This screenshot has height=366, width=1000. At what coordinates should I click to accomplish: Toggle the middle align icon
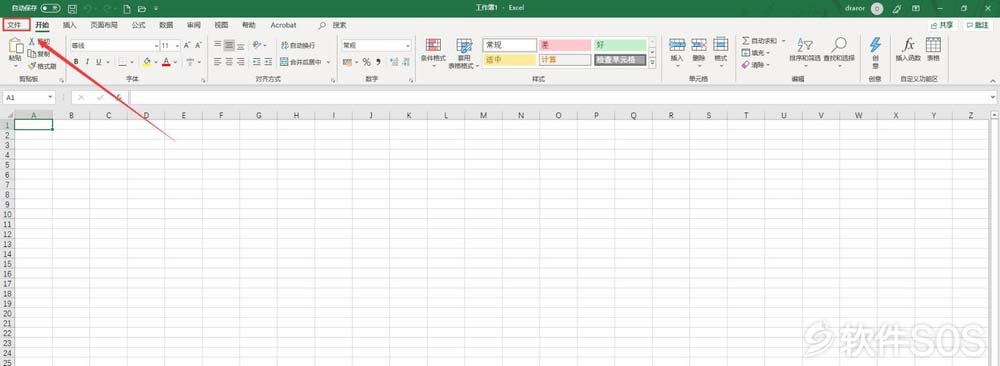tap(229, 45)
